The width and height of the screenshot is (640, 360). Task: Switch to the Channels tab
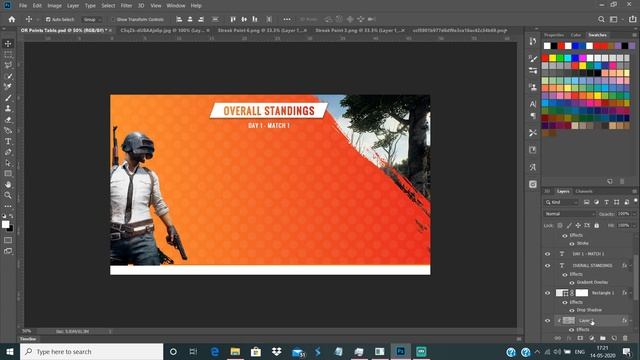click(584, 191)
